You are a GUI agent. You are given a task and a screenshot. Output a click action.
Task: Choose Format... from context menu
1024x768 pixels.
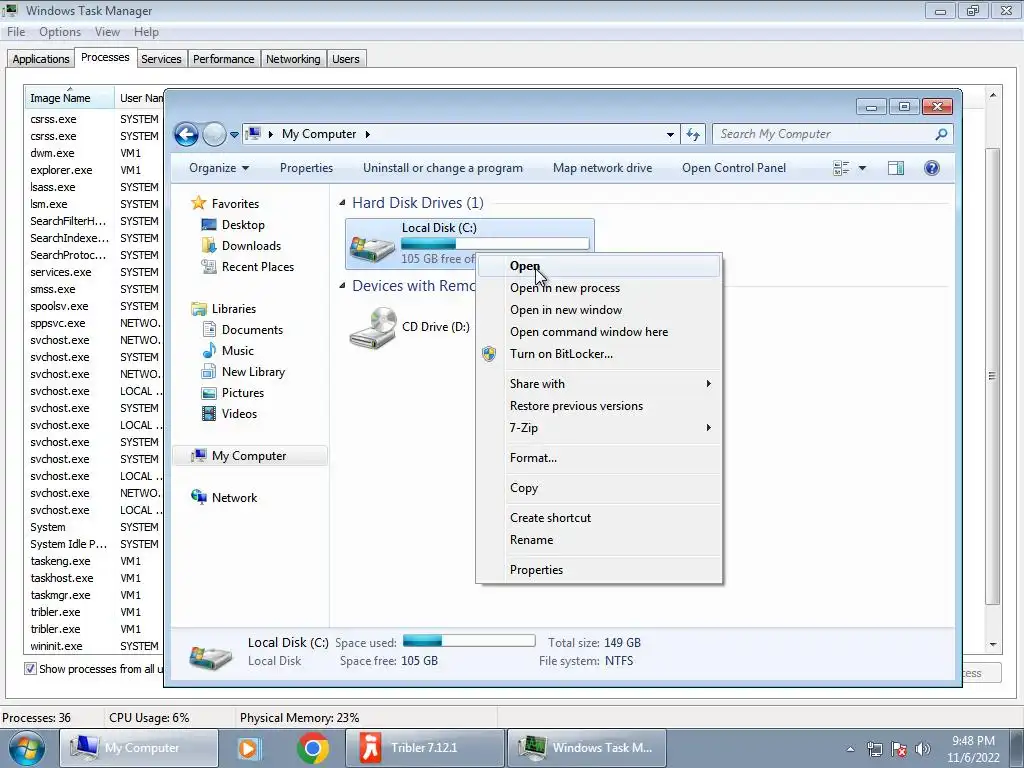point(599,458)
